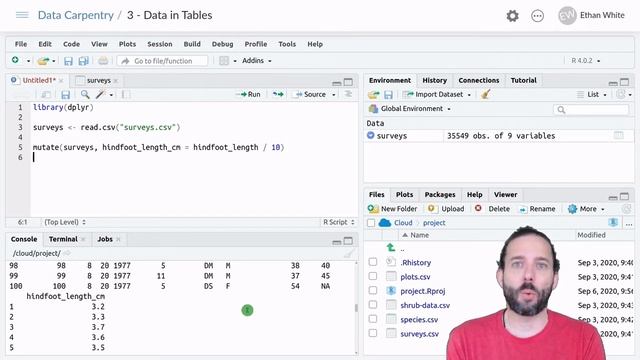Viewport: 640px width, 360px height.
Task: Open the settings gear icon
Action: pos(512,16)
